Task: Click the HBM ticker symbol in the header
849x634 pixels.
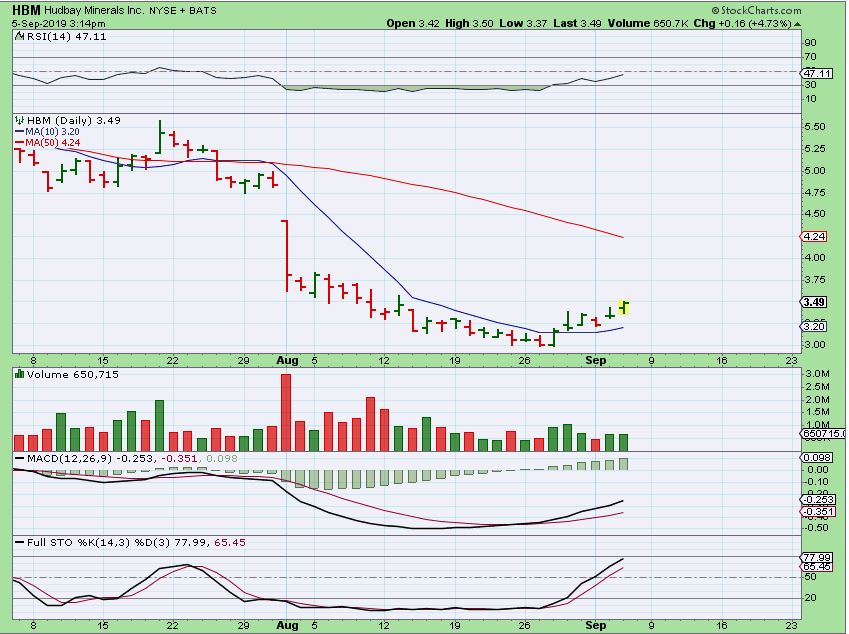Action: (26, 10)
